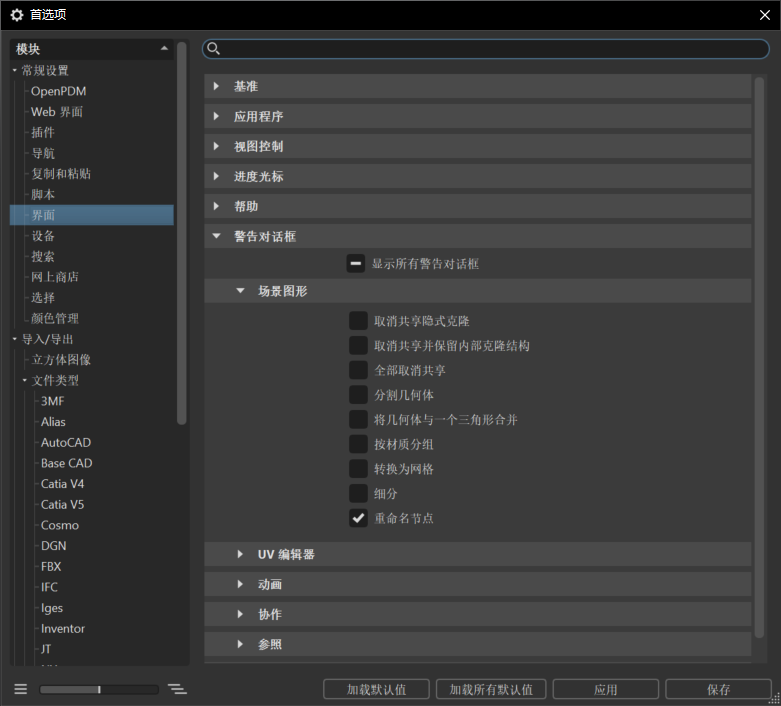Select the Catia V4 file type

point(62,484)
